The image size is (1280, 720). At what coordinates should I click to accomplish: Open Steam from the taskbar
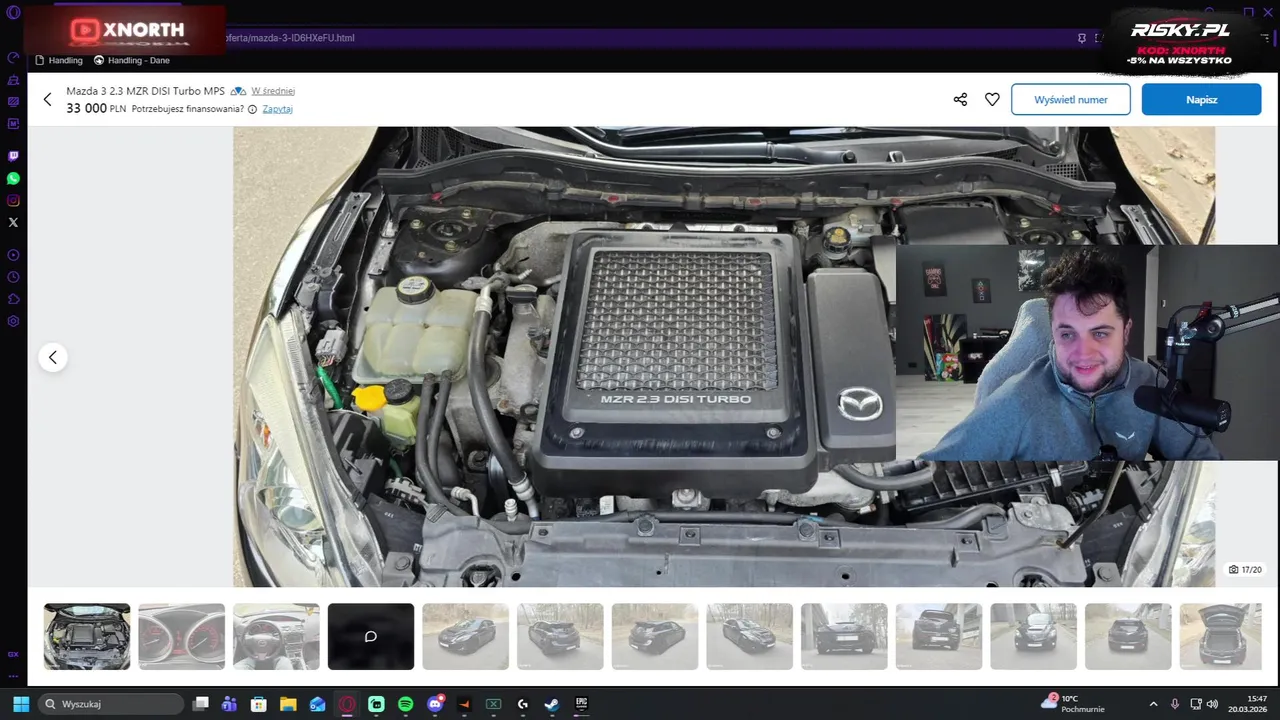pyautogui.click(x=552, y=704)
